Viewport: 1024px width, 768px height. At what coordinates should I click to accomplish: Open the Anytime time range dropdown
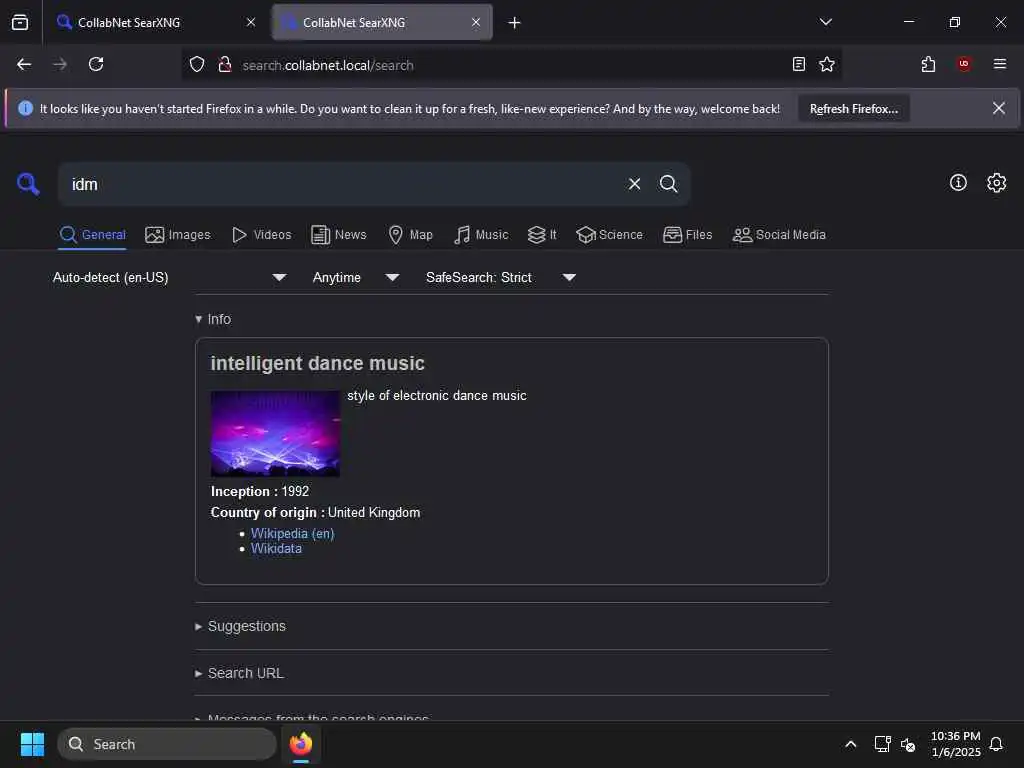[x=356, y=278]
